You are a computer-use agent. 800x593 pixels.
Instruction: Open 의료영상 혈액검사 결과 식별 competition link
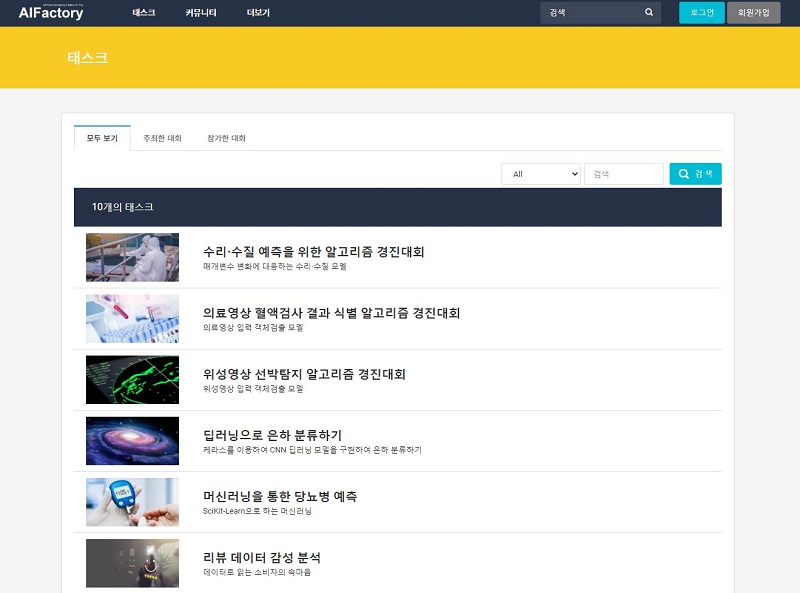coord(331,313)
